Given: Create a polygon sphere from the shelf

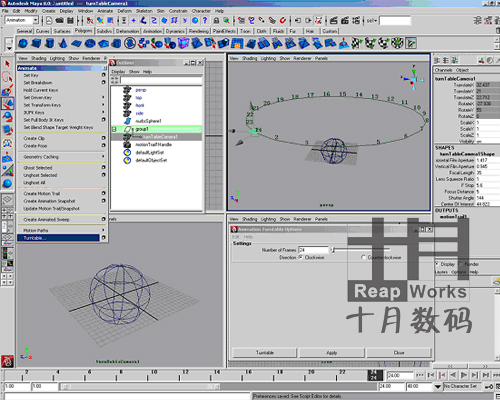Looking at the screenshot, I should [23, 43].
